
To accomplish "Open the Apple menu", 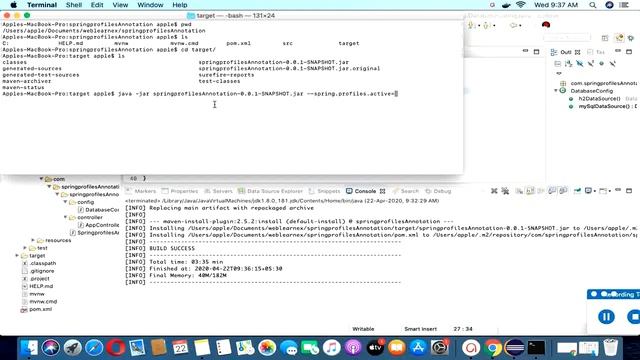I will click(x=13, y=5).
